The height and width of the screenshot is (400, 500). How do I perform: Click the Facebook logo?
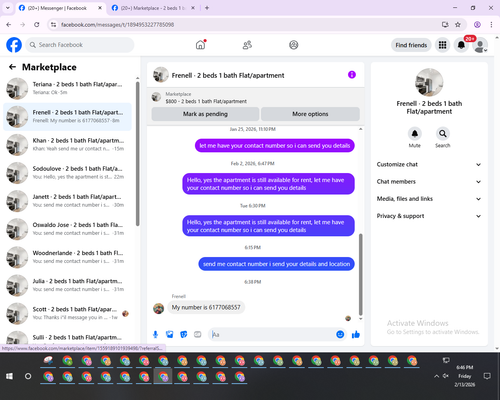point(14,45)
